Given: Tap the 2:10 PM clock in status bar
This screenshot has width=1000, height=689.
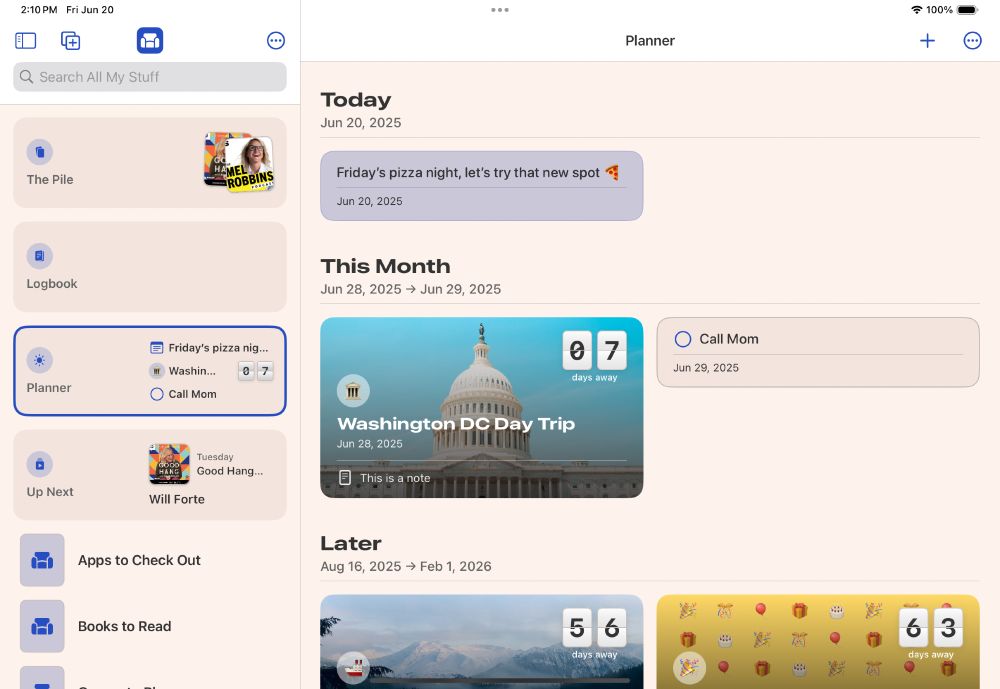Looking at the screenshot, I should (x=39, y=10).
